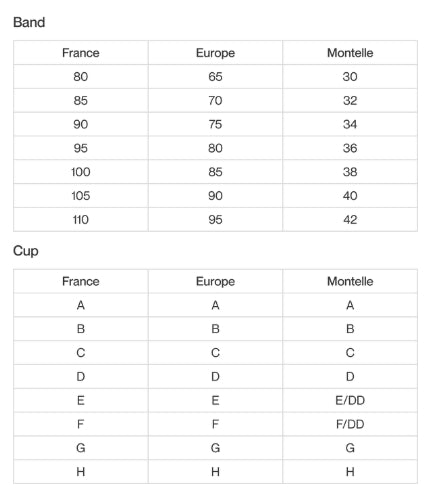The width and height of the screenshot is (436, 500).
Task: Click the France band size 110 cell
Action: pos(81,220)
